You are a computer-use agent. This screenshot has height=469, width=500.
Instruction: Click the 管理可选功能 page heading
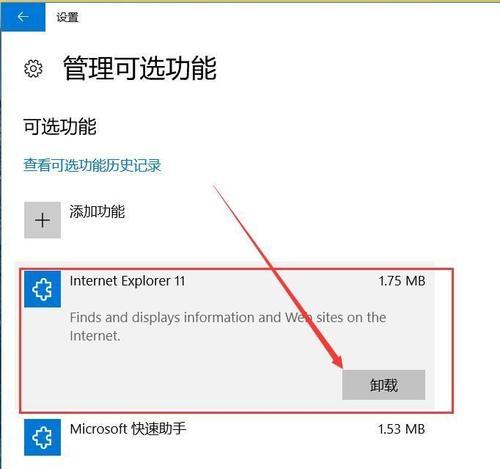[x=140, y=68]
